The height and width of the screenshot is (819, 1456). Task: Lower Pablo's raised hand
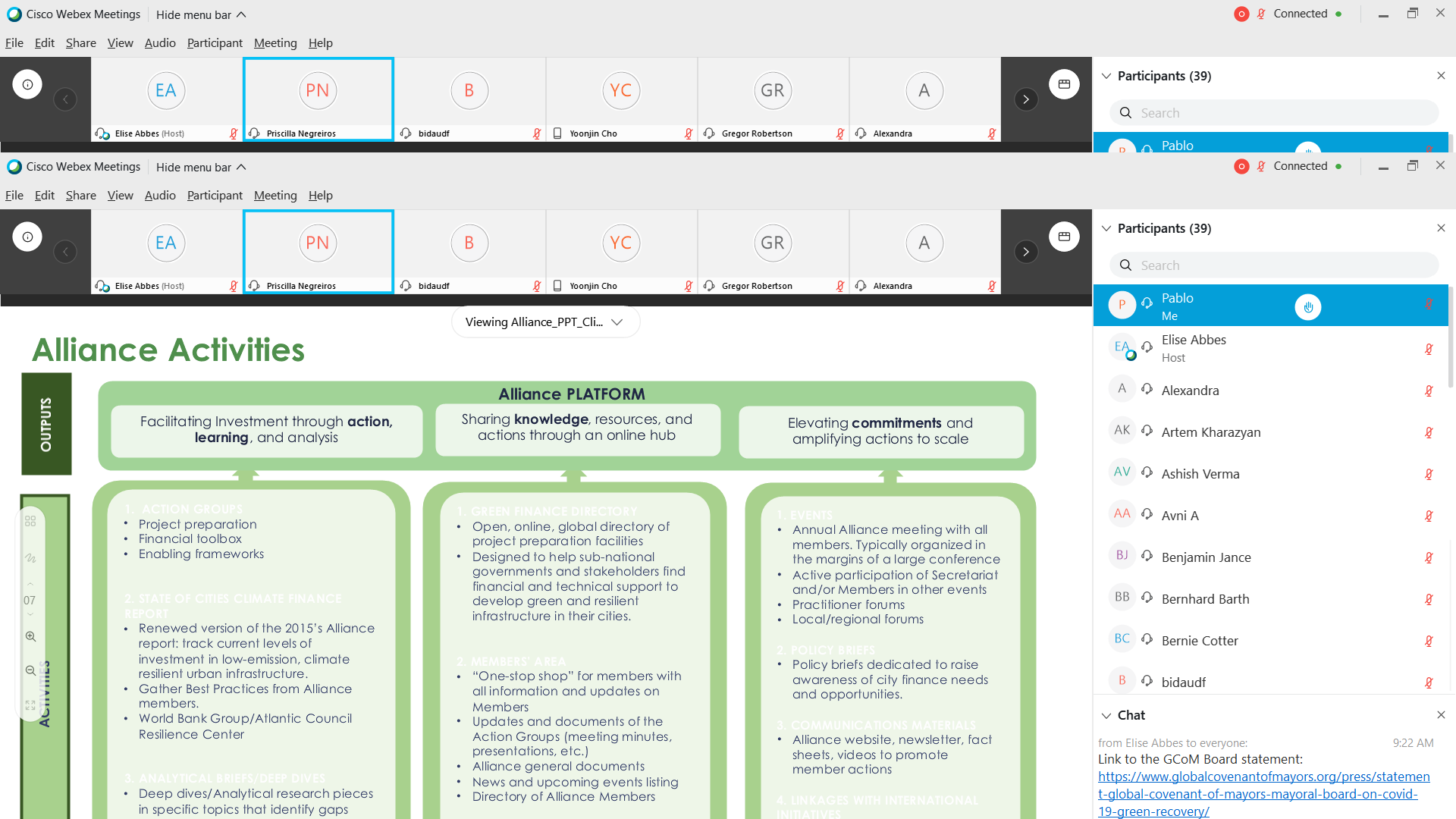point(1308,307)
